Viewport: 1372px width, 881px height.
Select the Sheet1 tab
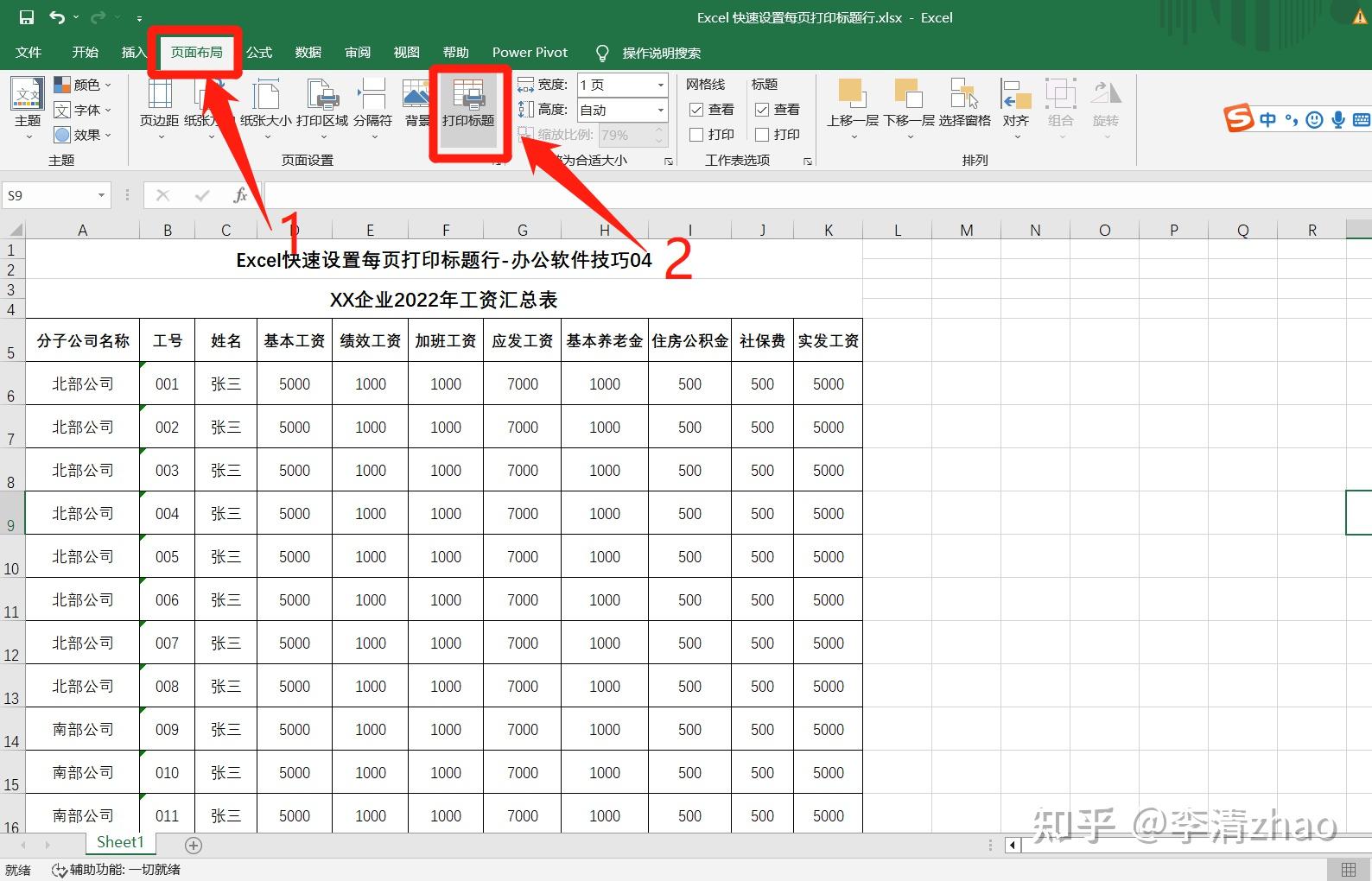119,842
